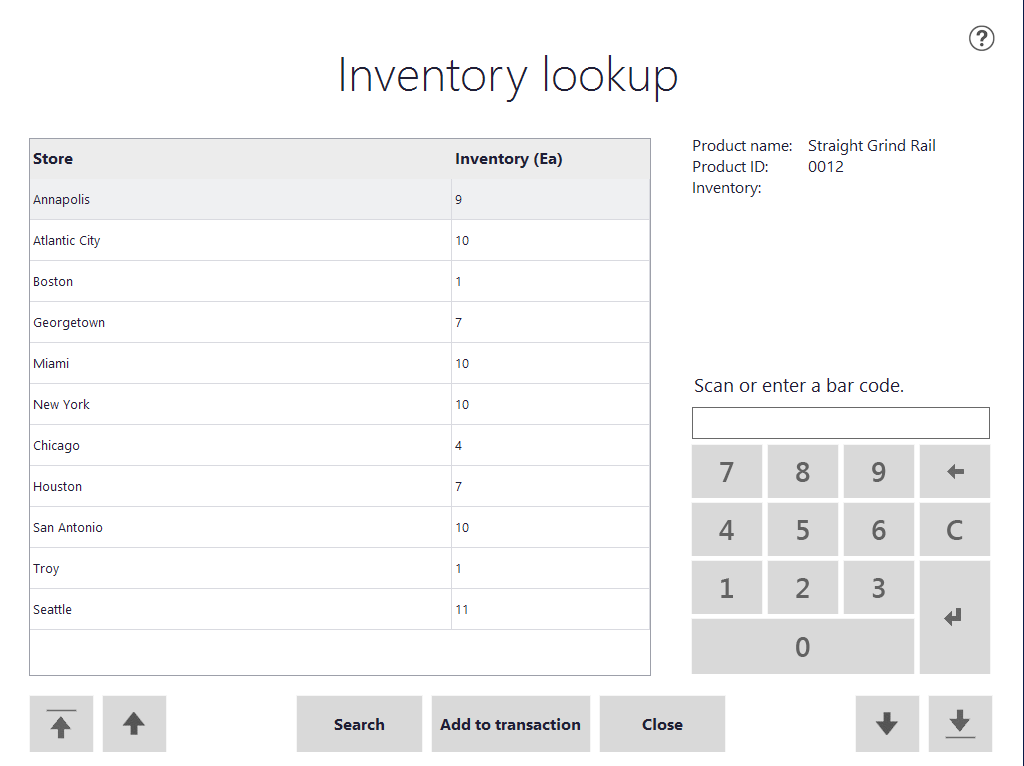Viewport: 1024px width, 766px height.
Task: Tap number 5 on the keypad
Action: (x=802, y=530)
